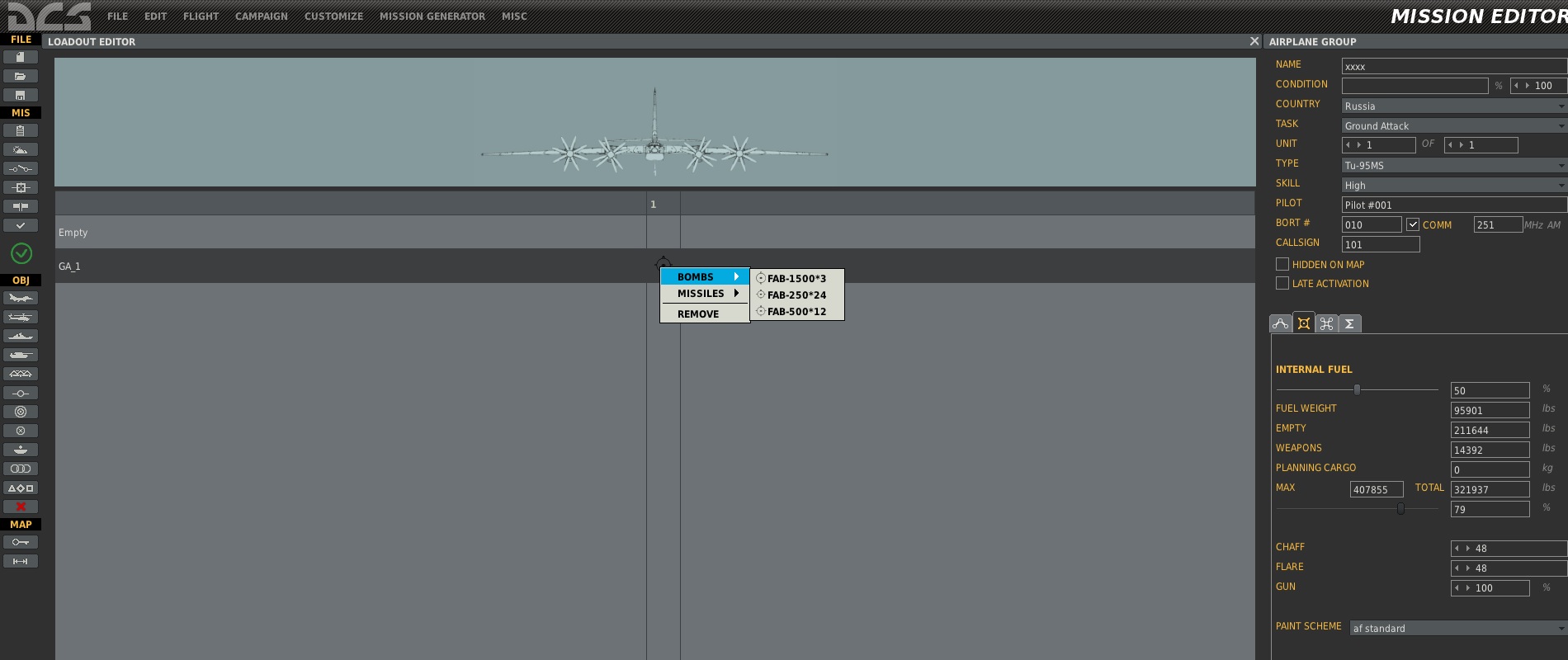This screenshot has height=660, width=1568.
Task: Save mission floppy disk icon
Action: [21, 95]
